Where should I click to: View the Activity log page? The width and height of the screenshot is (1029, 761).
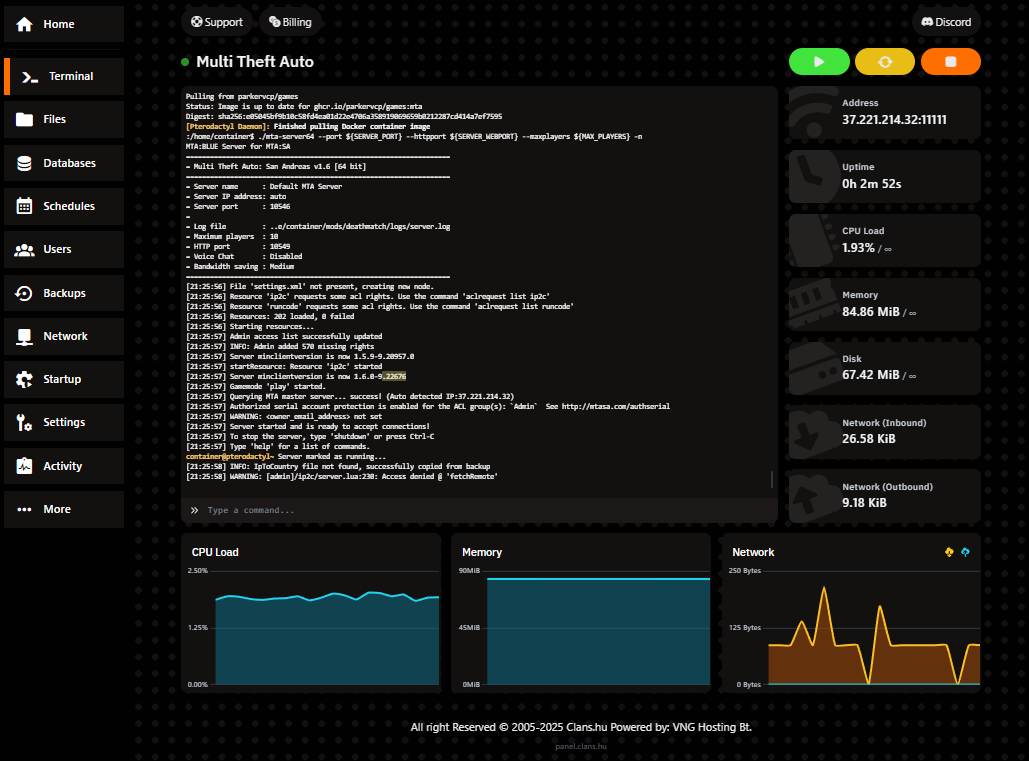pyautogui.click(x=64, y=466)
